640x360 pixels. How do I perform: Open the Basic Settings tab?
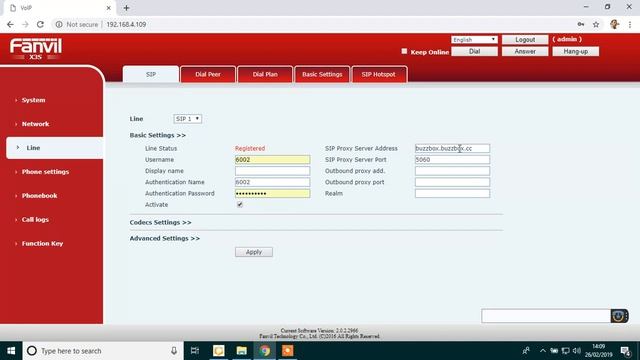pyautogui.click(x=322, y=74)
